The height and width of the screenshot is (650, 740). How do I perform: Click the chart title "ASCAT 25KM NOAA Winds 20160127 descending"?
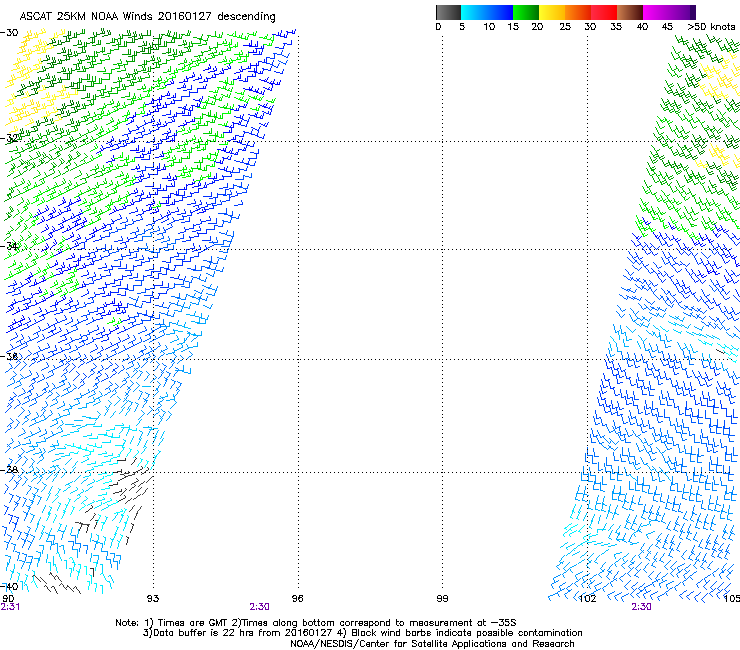147,17
